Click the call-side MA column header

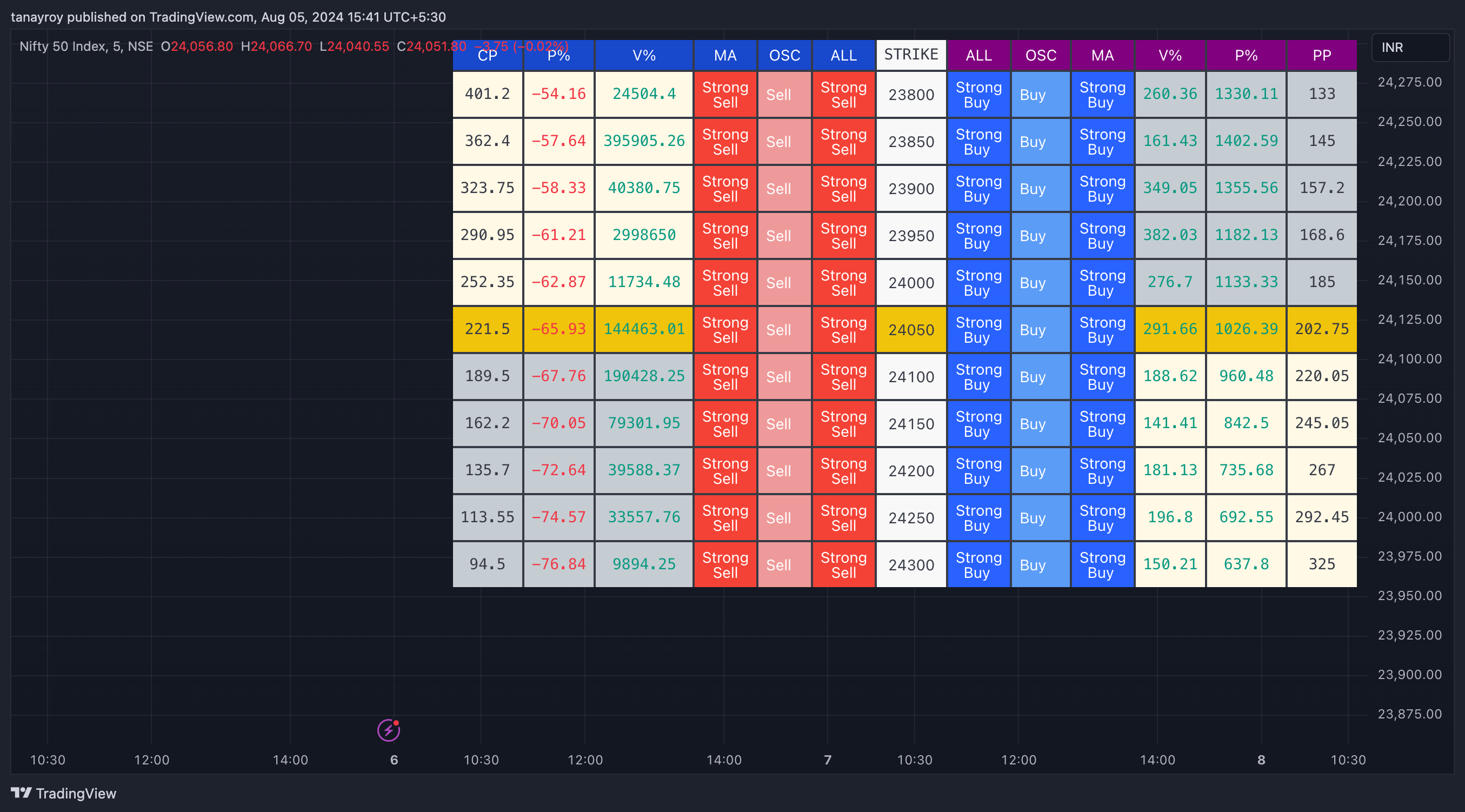725,55
